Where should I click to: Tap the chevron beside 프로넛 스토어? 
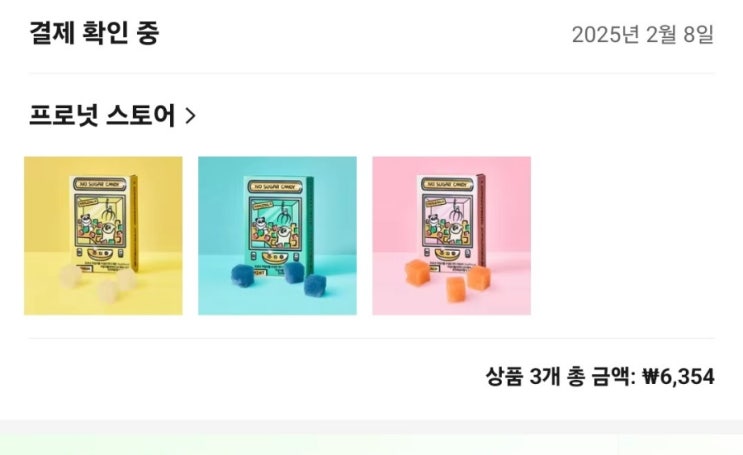pyautogui.click(x=190, y=116)
